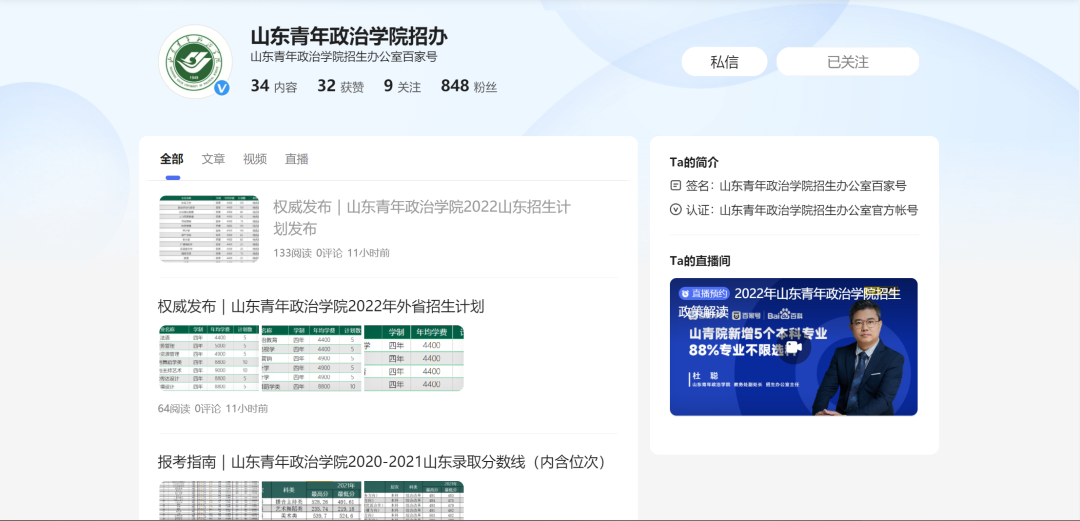
Task: Click the Ta的简介 heading
Action: coord(694,162)
